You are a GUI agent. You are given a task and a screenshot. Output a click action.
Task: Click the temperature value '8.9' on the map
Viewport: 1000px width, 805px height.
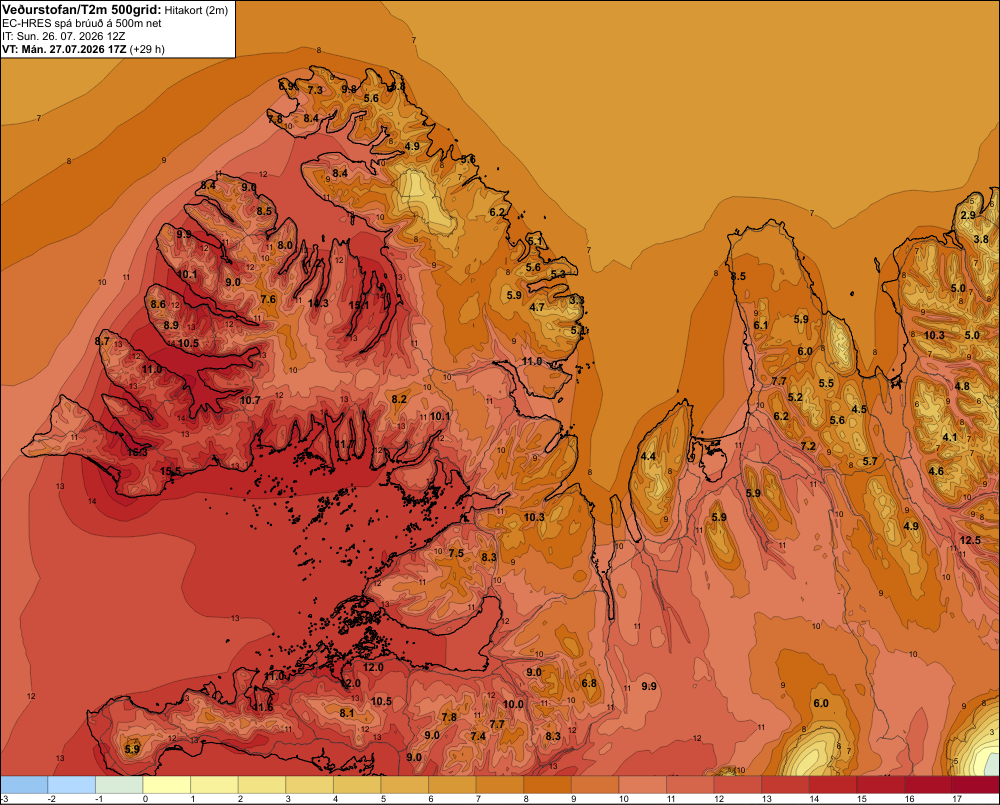click(x=171, y=325)
